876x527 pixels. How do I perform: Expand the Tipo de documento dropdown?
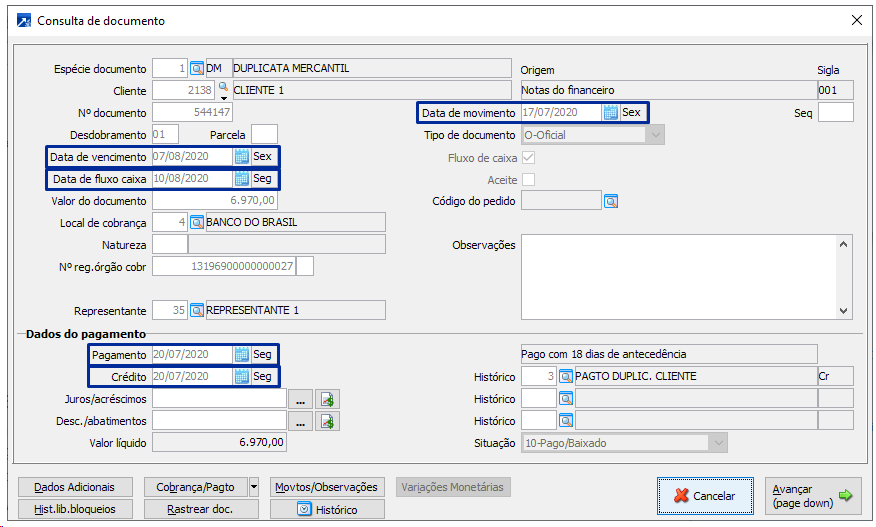pos(656,135)
